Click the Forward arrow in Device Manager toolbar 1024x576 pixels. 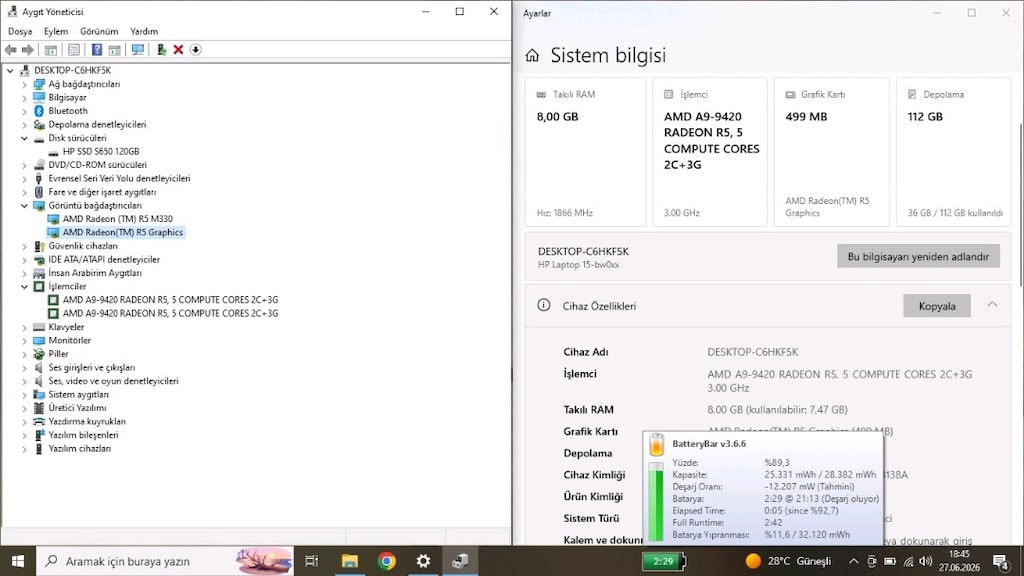click(27, 50)
